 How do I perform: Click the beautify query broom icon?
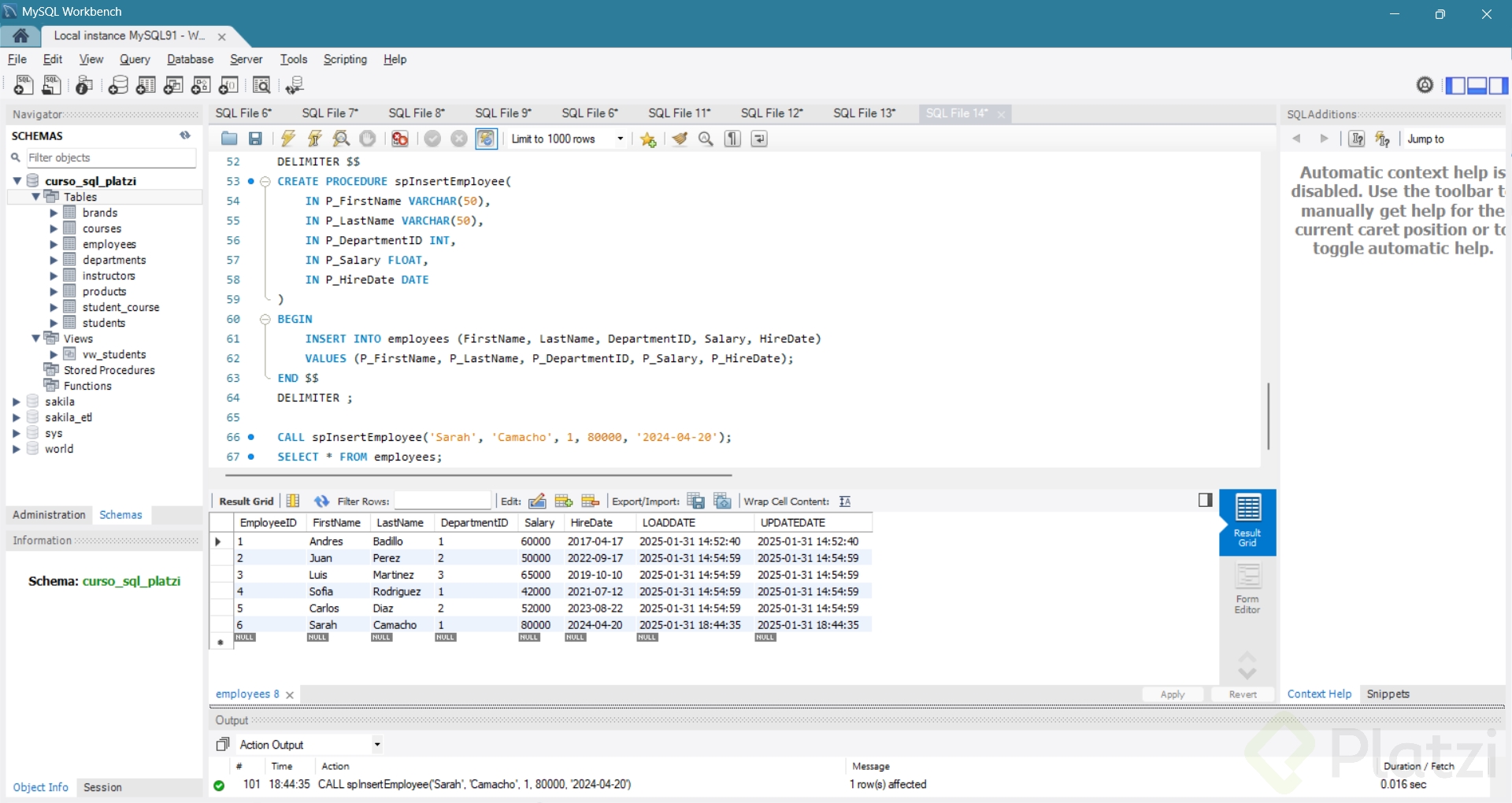[680, 139]
